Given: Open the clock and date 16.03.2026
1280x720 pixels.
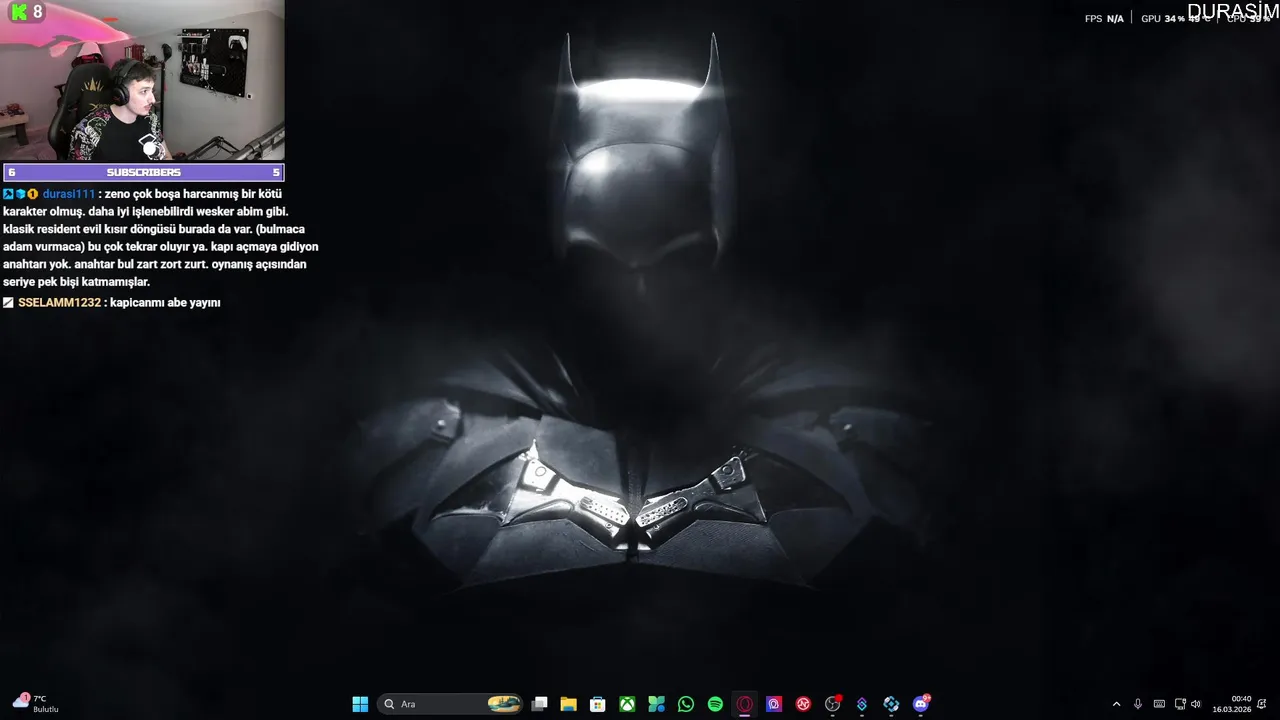Looking at the screenshot, I should pos(1232,704).
